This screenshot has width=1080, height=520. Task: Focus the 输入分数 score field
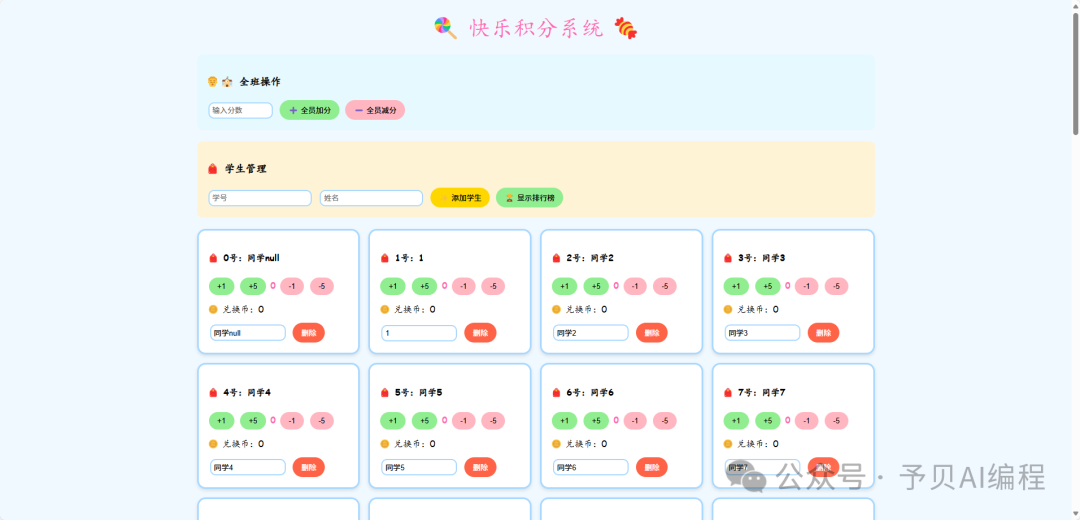coord(240,110)
